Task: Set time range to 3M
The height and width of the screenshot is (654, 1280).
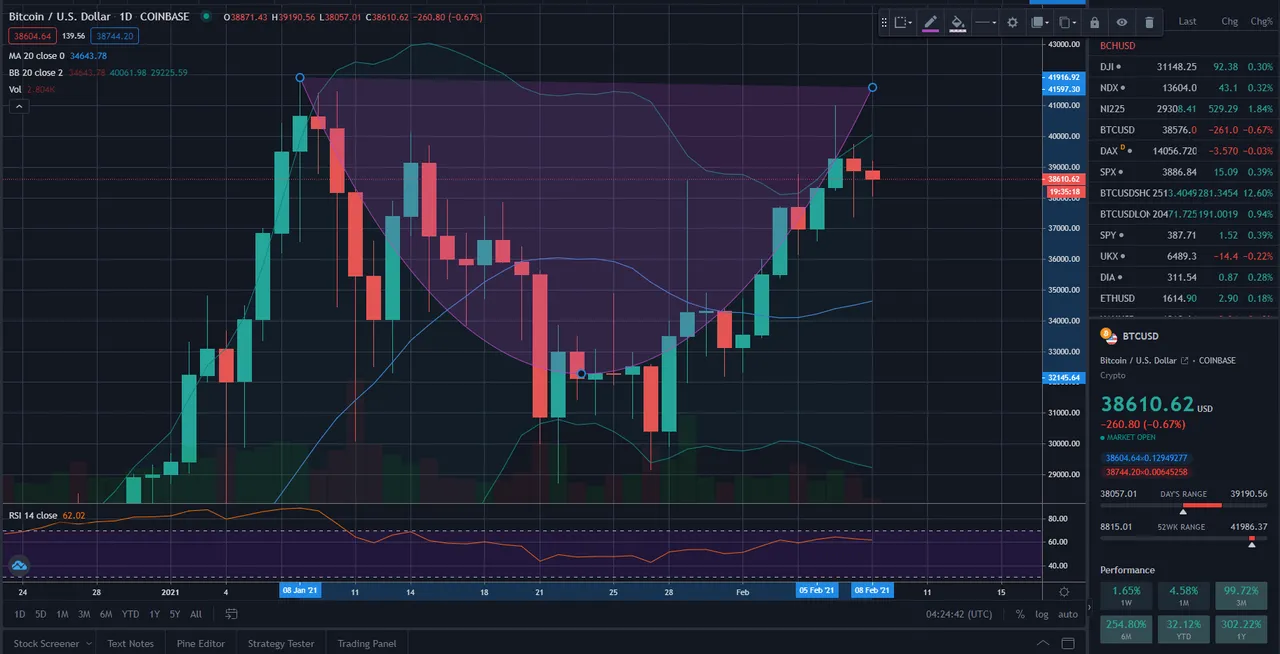Action: tap(84, 614)
